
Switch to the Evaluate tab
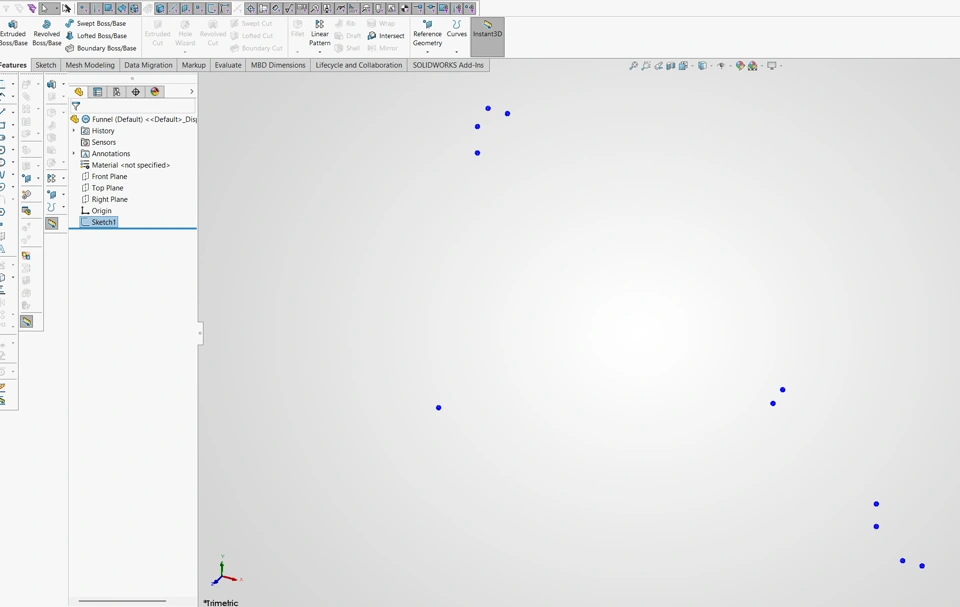pyautogui.click(x=228, y=65)
